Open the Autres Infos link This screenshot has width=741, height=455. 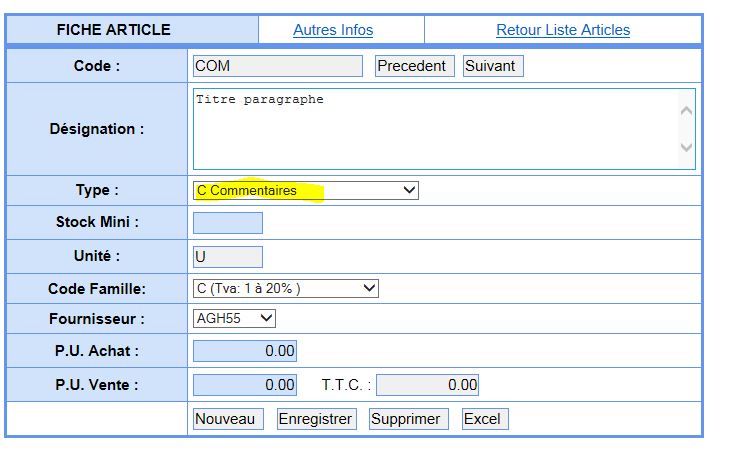(x=333, y=30)
